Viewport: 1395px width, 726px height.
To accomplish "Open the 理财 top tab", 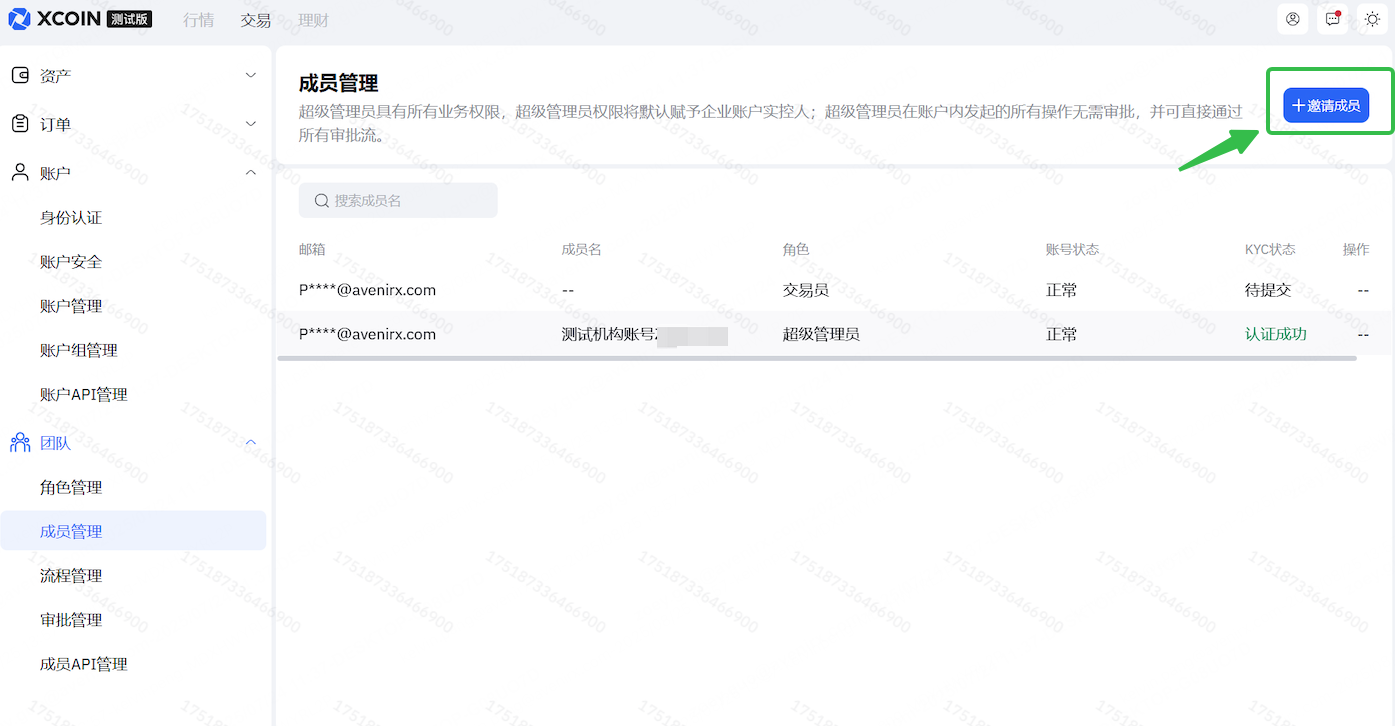I will (x=313, y=20).
